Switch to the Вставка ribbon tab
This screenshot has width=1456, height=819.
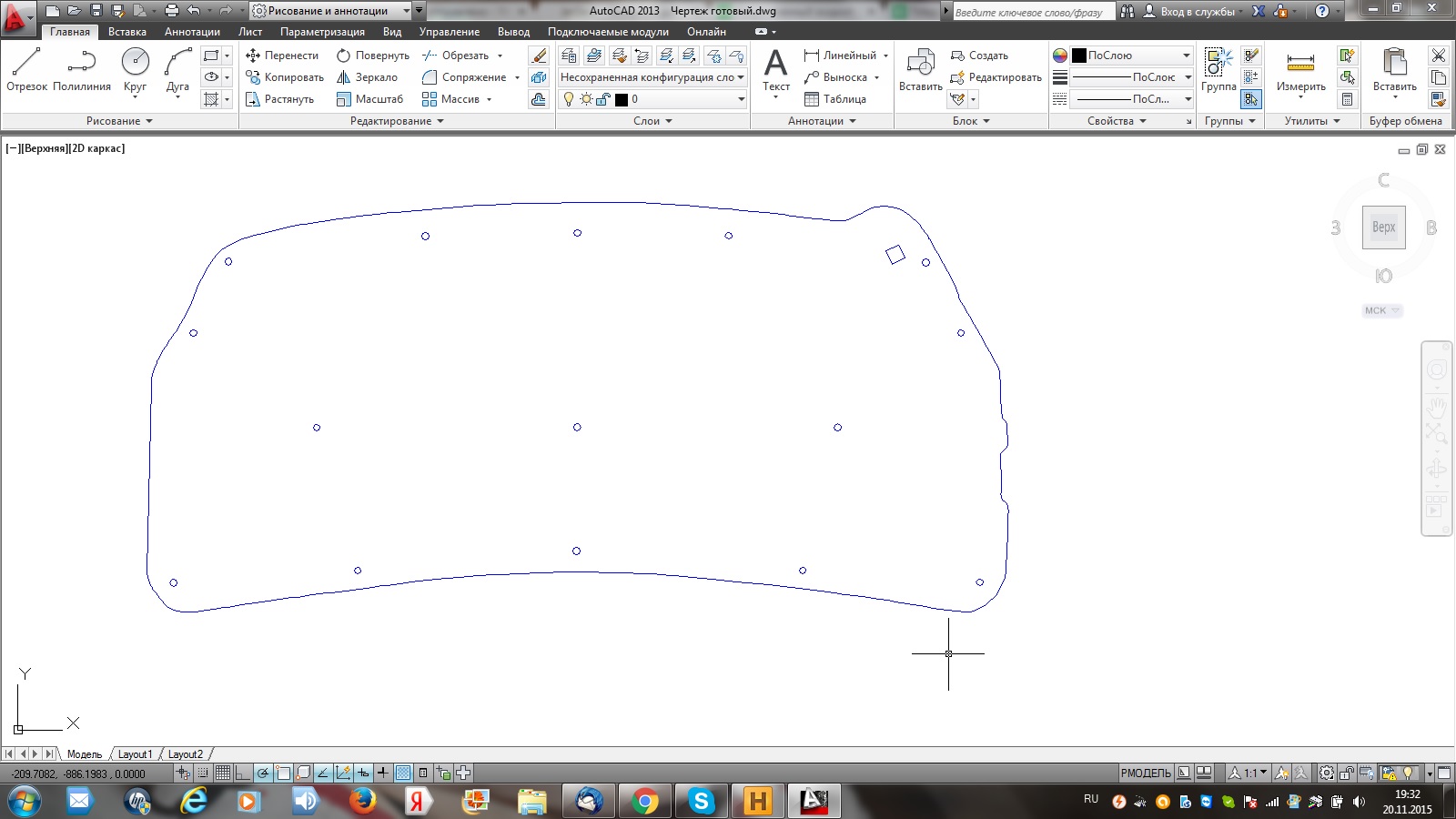pyautogui.click(x=126, y=32)
